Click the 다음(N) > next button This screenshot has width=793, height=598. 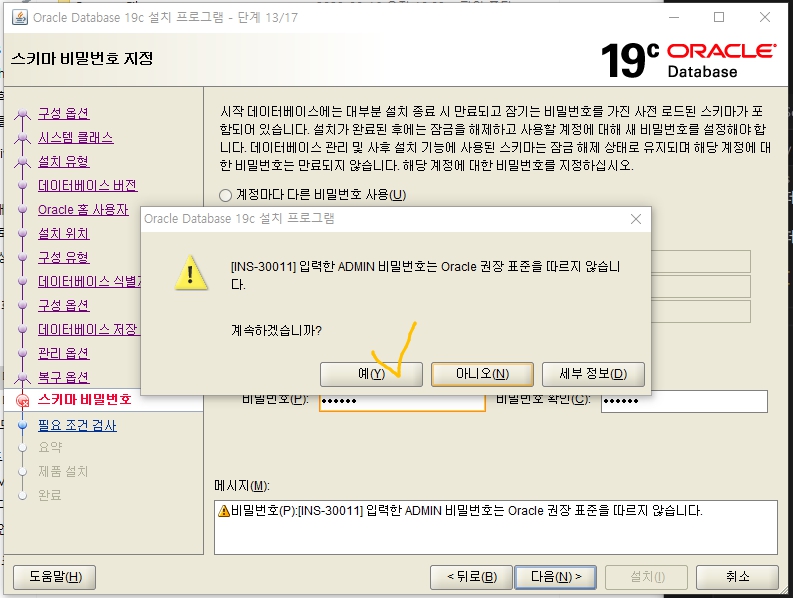(x=555, y=577)
